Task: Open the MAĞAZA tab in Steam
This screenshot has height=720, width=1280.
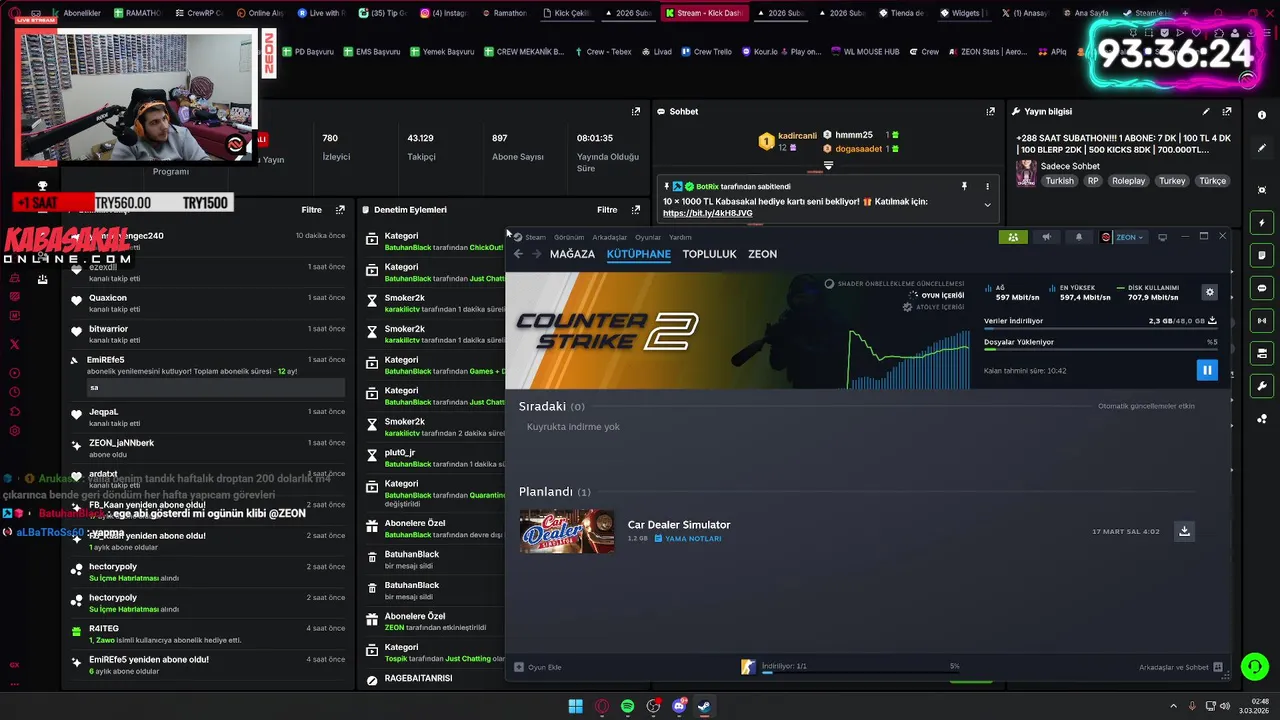Action: click(x=572, y=254)
